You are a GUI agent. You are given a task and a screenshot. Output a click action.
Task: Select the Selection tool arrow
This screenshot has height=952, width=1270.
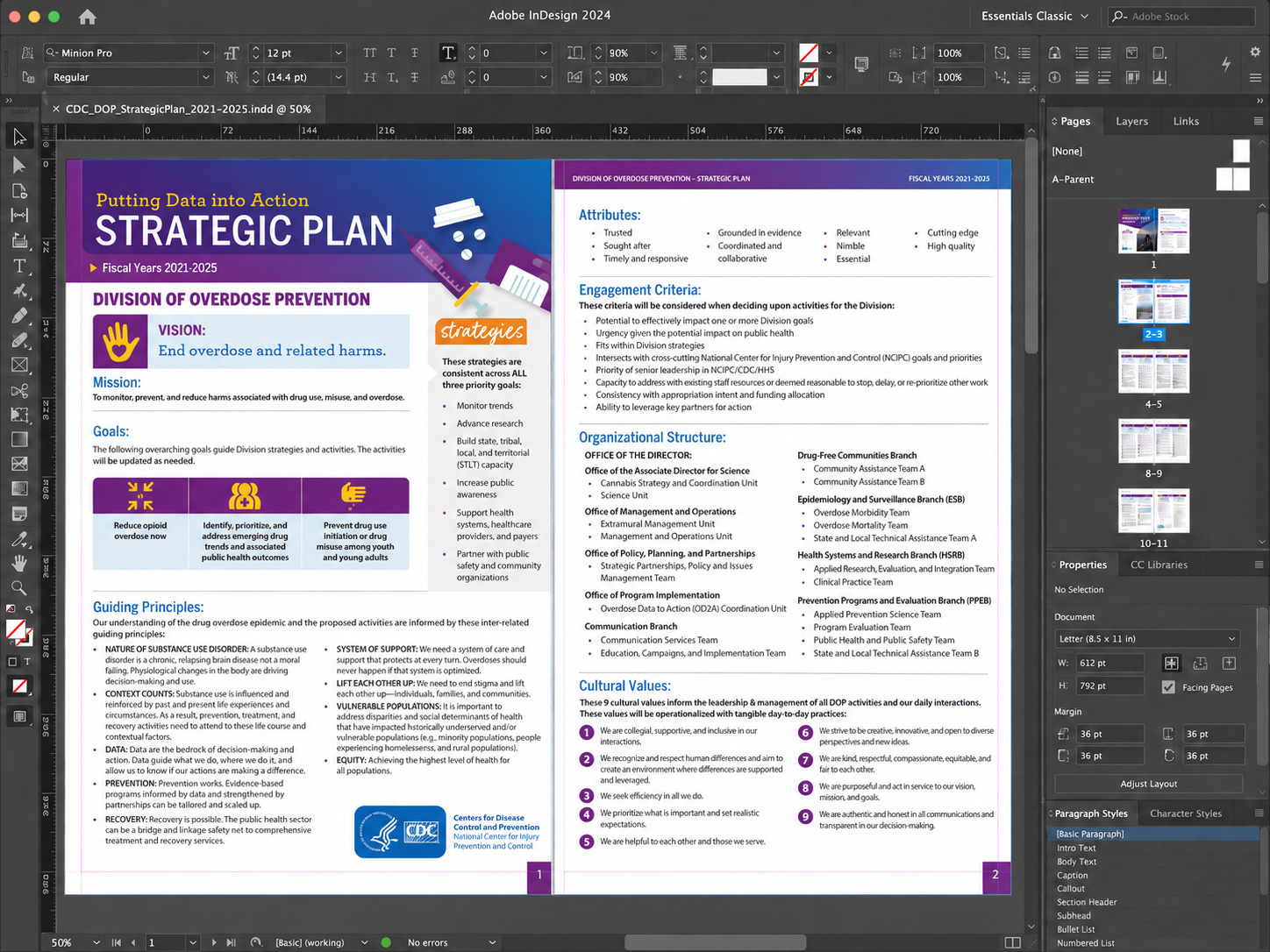click(19, 137)
